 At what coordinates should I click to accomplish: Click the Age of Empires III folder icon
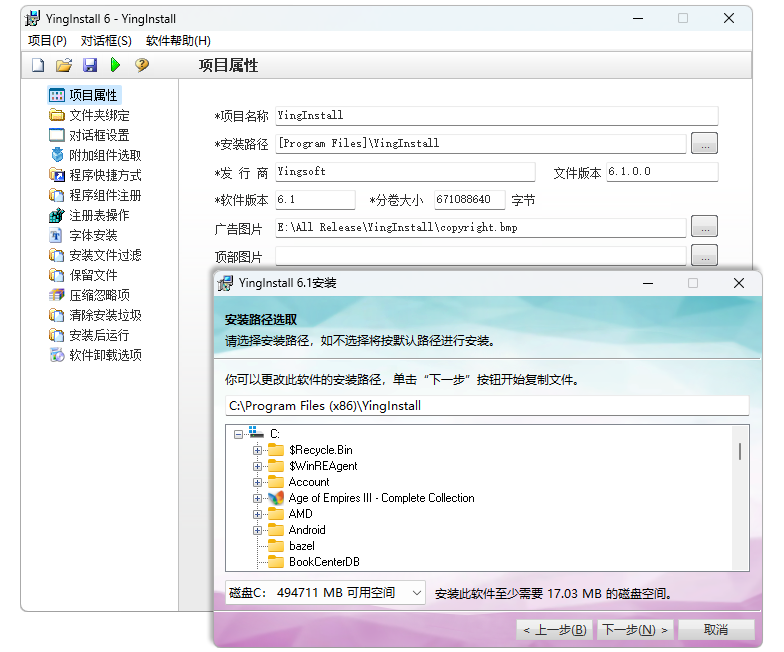point(276,498)
